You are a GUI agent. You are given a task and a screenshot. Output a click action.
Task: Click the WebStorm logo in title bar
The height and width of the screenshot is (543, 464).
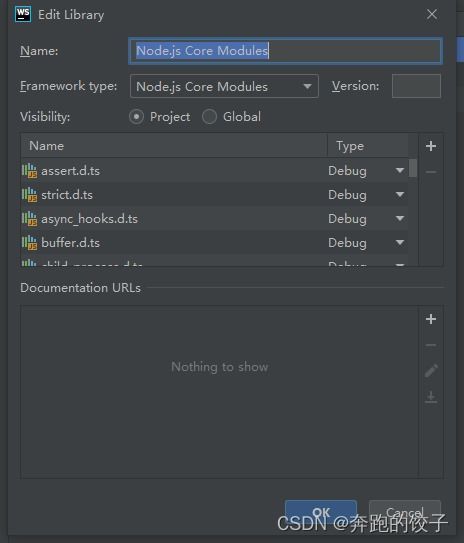pyautogui.click(x=23, y=15)
